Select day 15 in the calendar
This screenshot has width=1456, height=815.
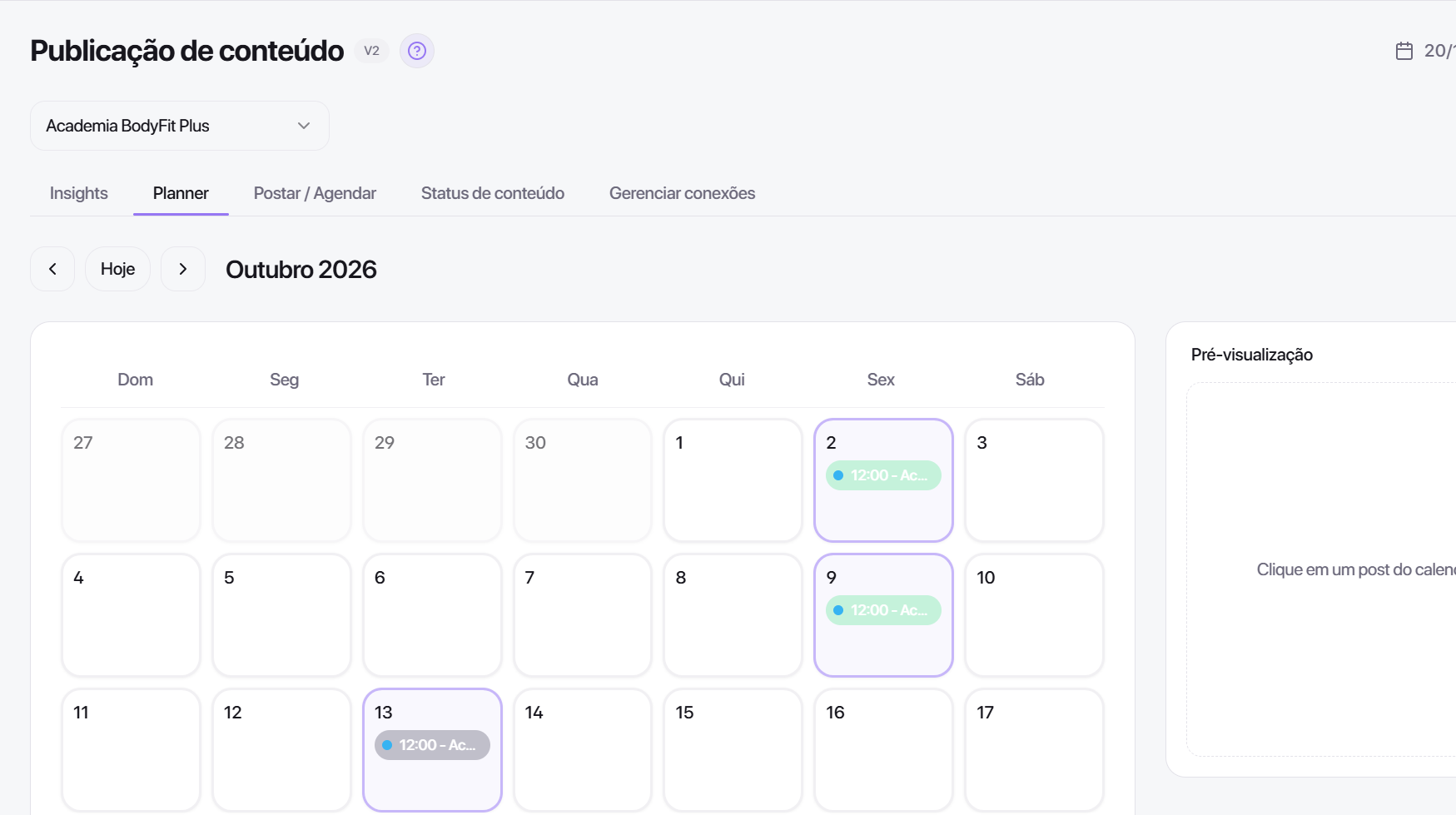coord(733,750)
